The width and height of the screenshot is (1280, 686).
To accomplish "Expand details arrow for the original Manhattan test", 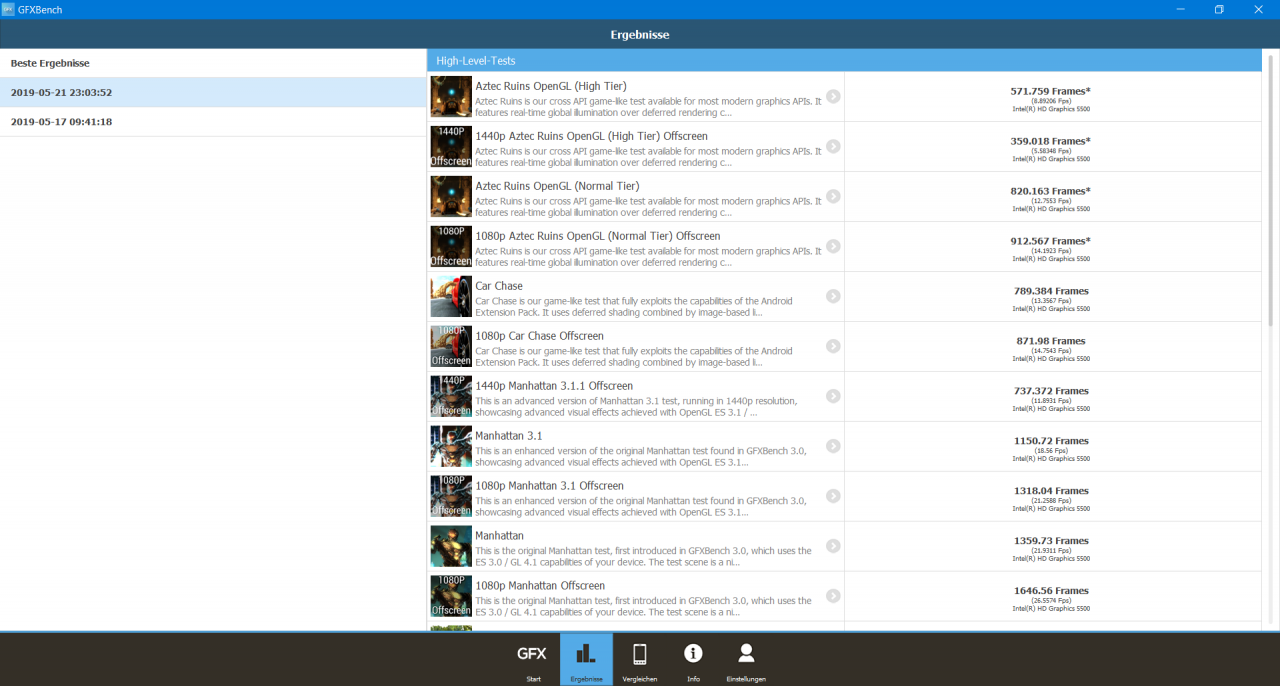I will coord(833,546).
